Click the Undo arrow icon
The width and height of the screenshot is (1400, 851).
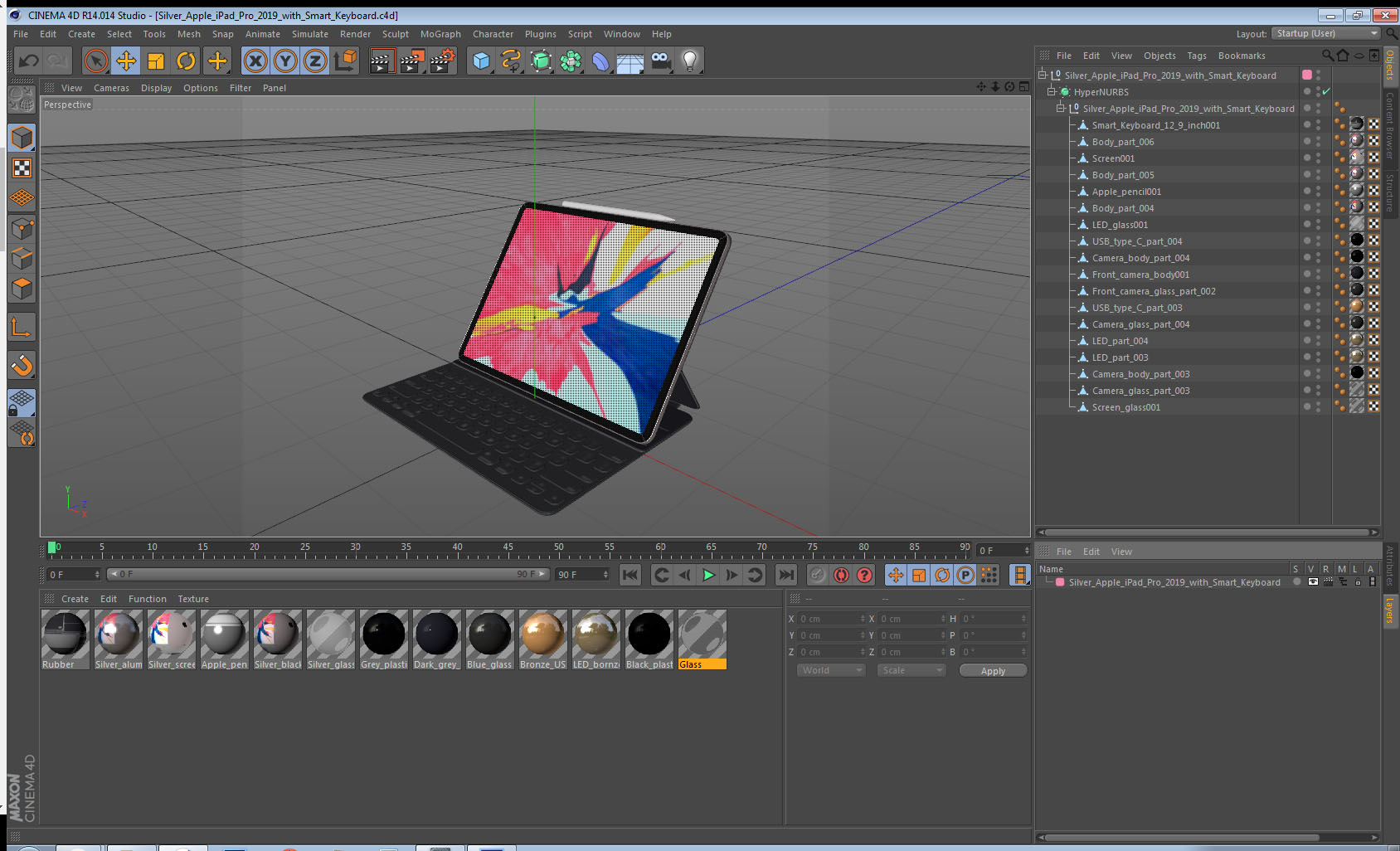tap(29, 61)
